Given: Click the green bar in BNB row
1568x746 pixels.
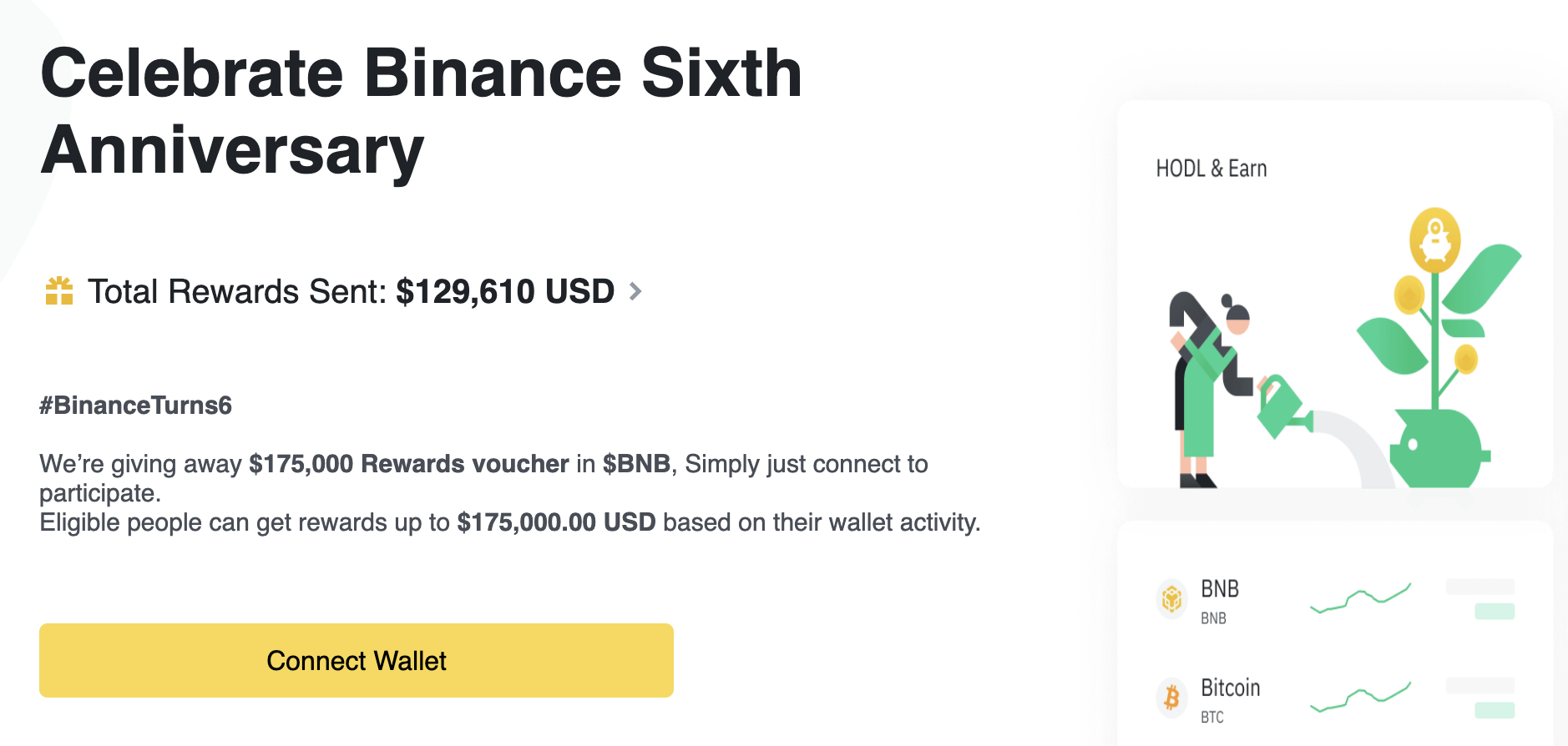Looking at the screenshot, I should [x=1495, y=611].
